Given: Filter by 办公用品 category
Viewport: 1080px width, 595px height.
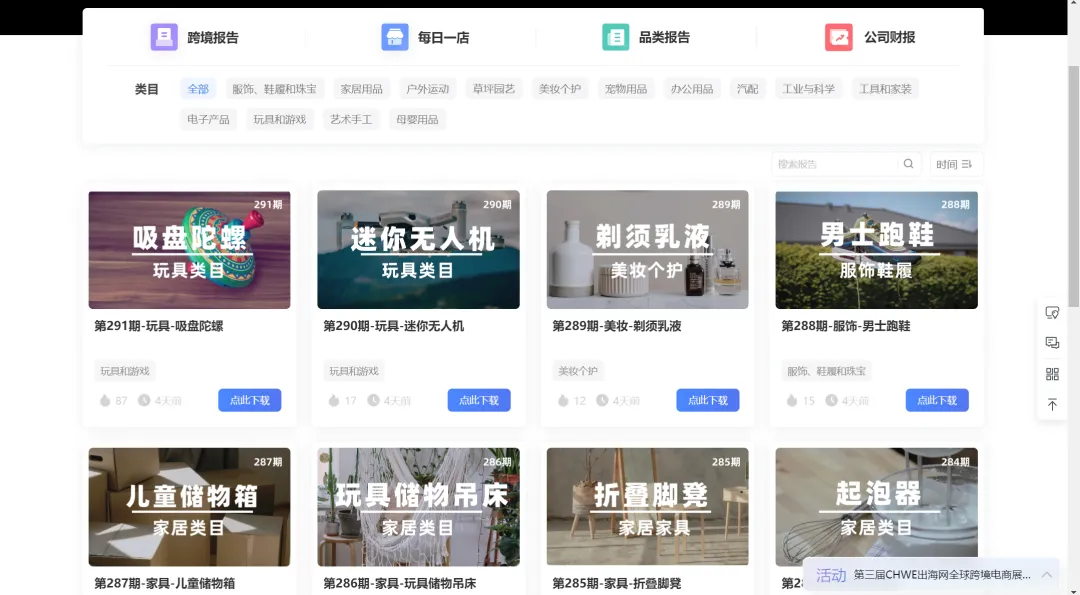Looking at the screenshot, I should pos(692,89).
